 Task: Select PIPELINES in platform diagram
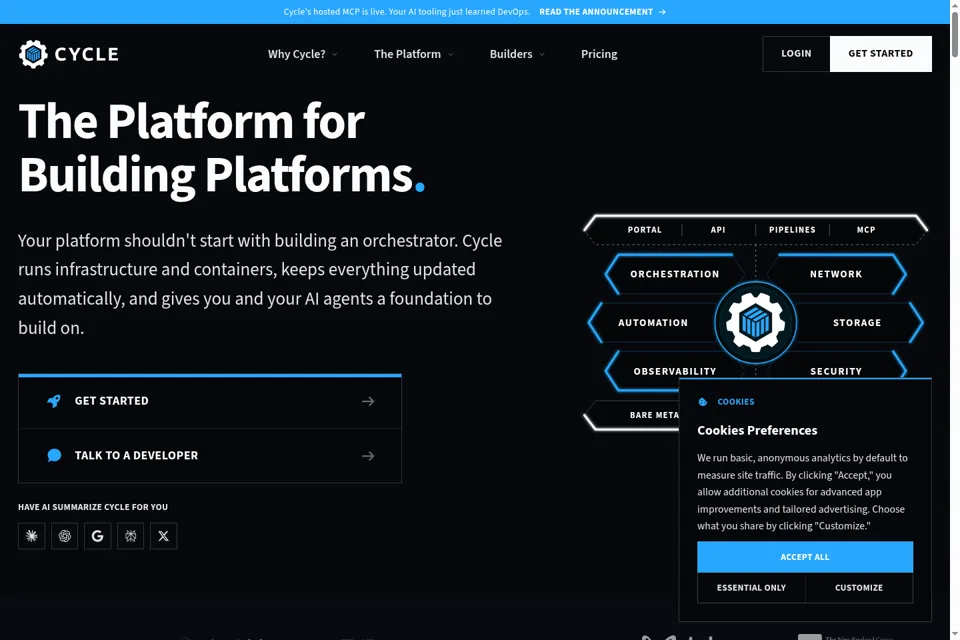pos(792,230)
